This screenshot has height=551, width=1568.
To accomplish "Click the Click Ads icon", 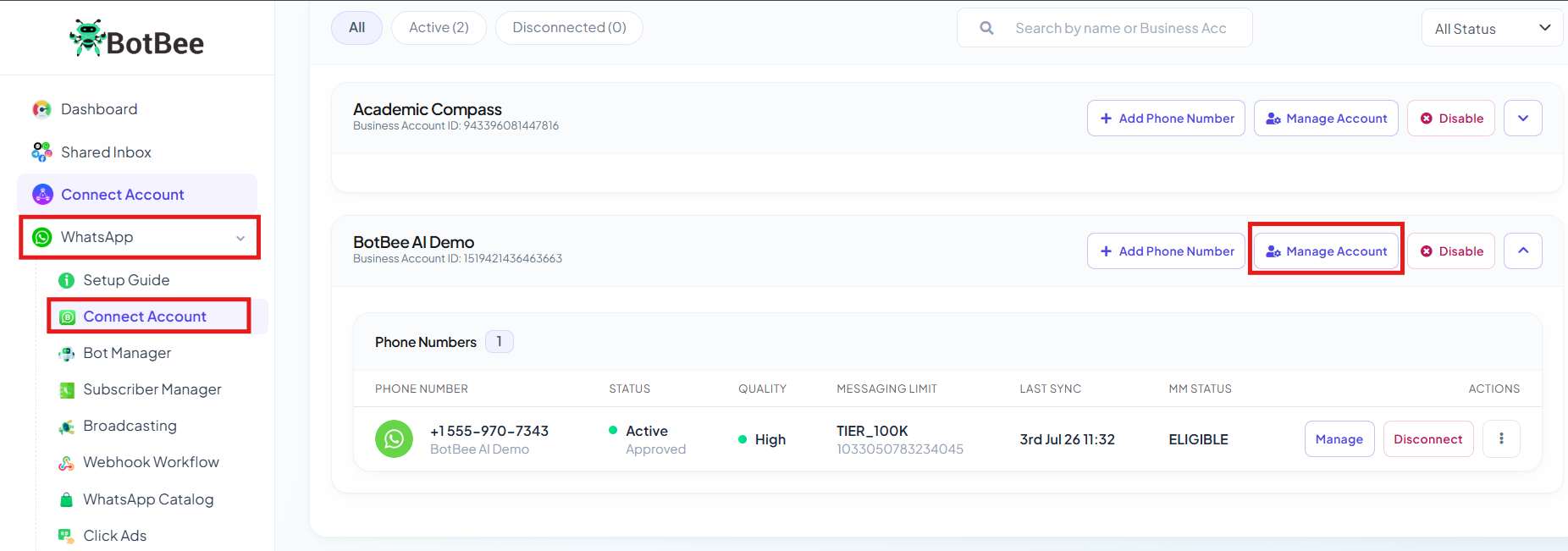I will (66, 536).
